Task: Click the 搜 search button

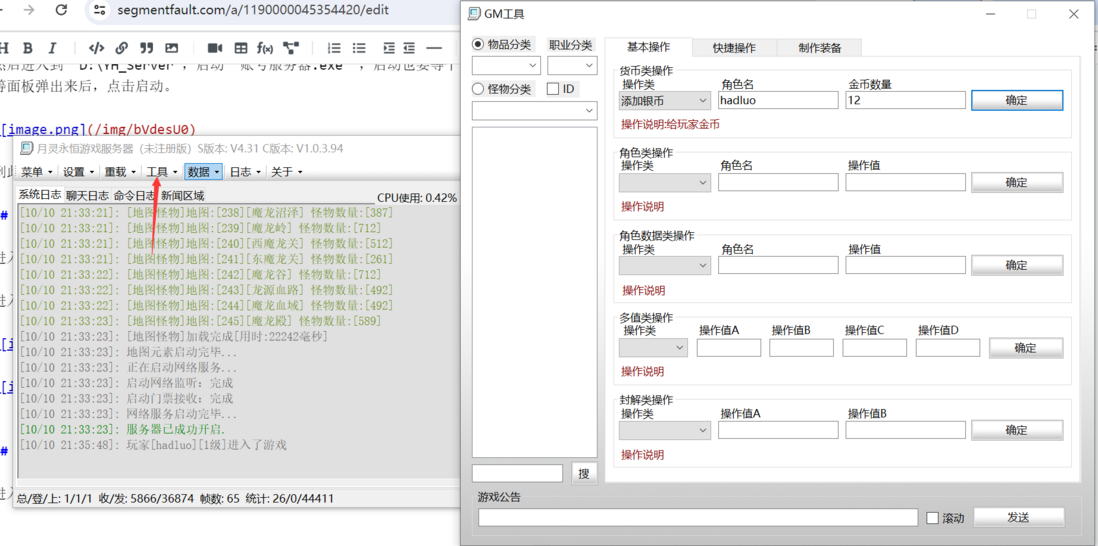Action: click(584, 473)
